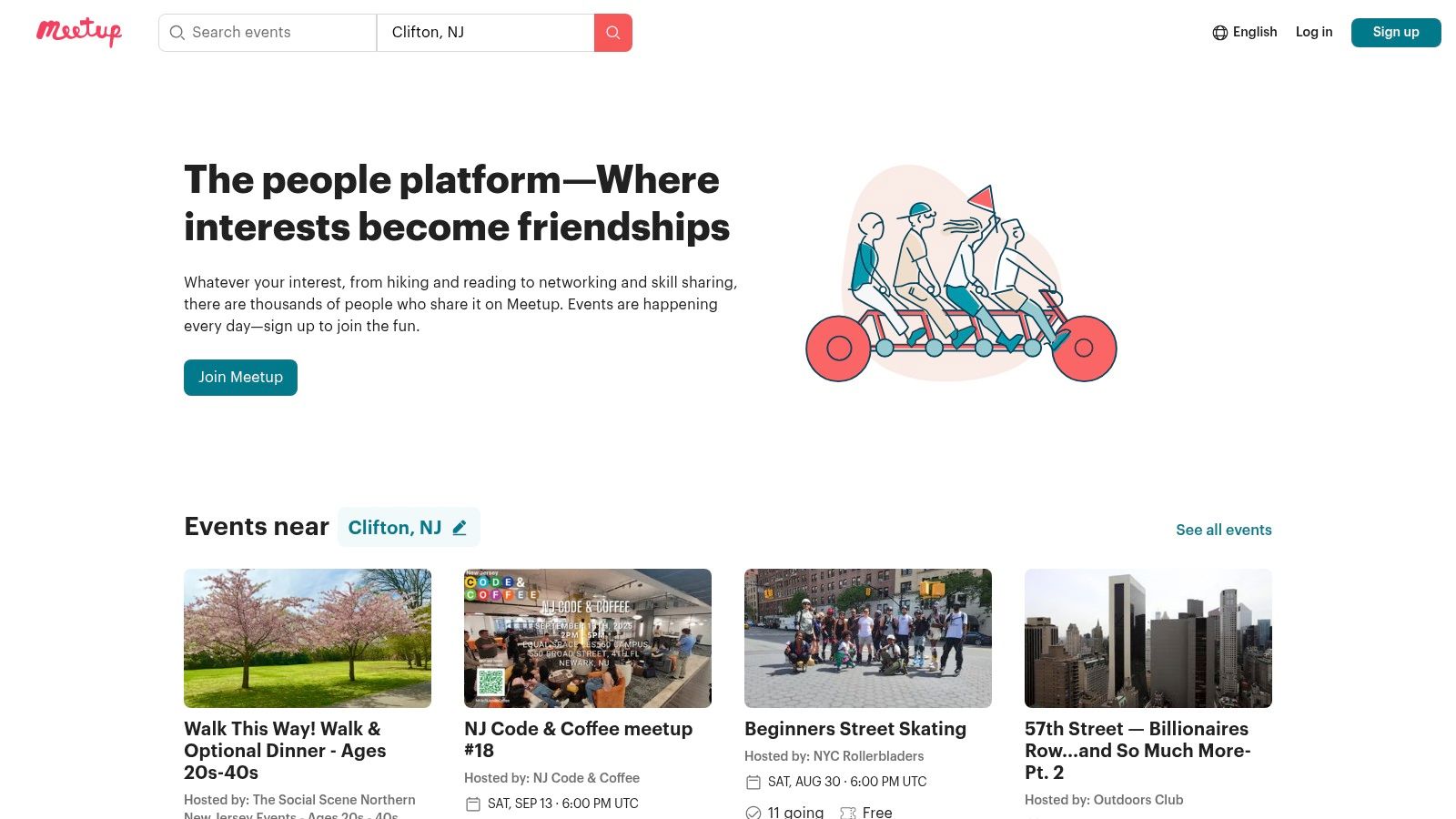Open the Beginners Street Skating event title
The width and height of the screenshot is (1456, 819).
coord(855,729)
